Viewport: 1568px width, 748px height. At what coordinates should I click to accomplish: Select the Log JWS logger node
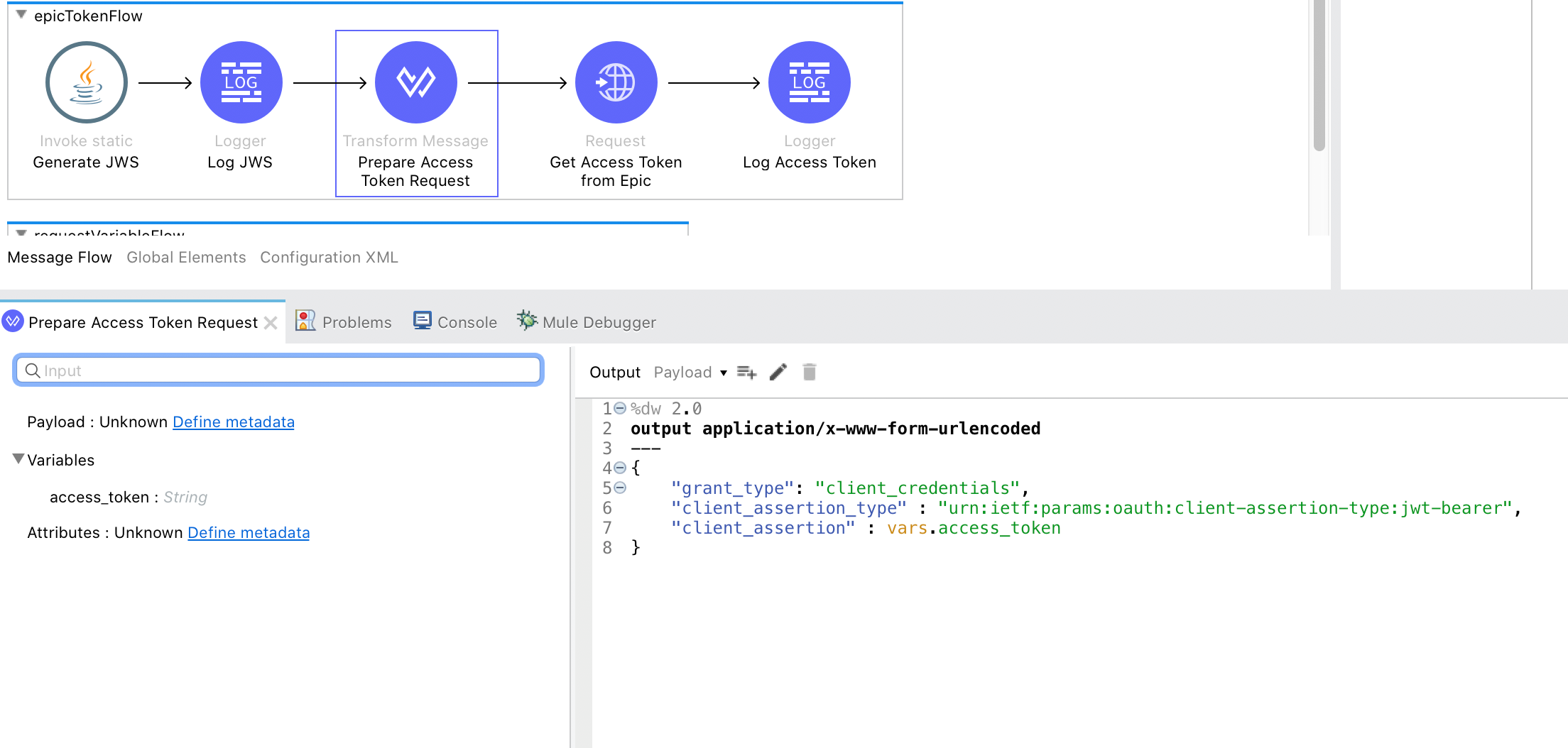click(241, 82)
